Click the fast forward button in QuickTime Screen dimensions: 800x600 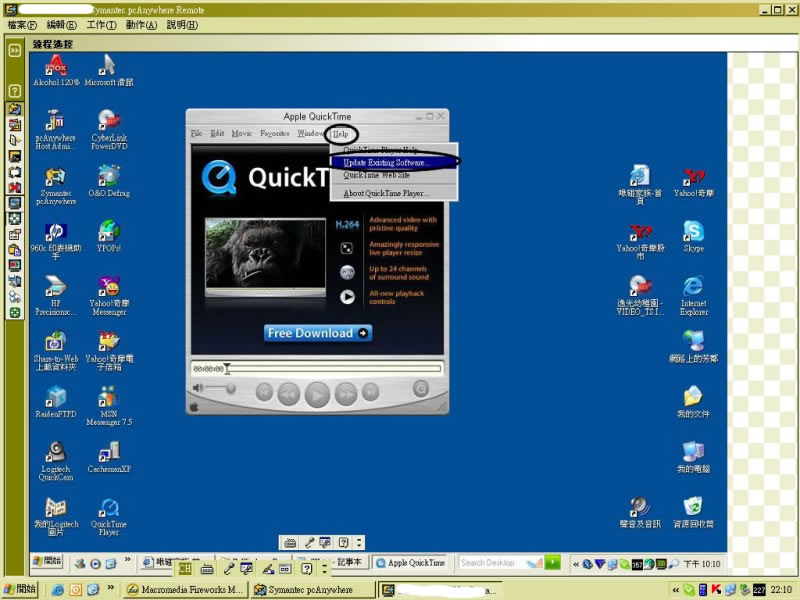tap(346, 393)
